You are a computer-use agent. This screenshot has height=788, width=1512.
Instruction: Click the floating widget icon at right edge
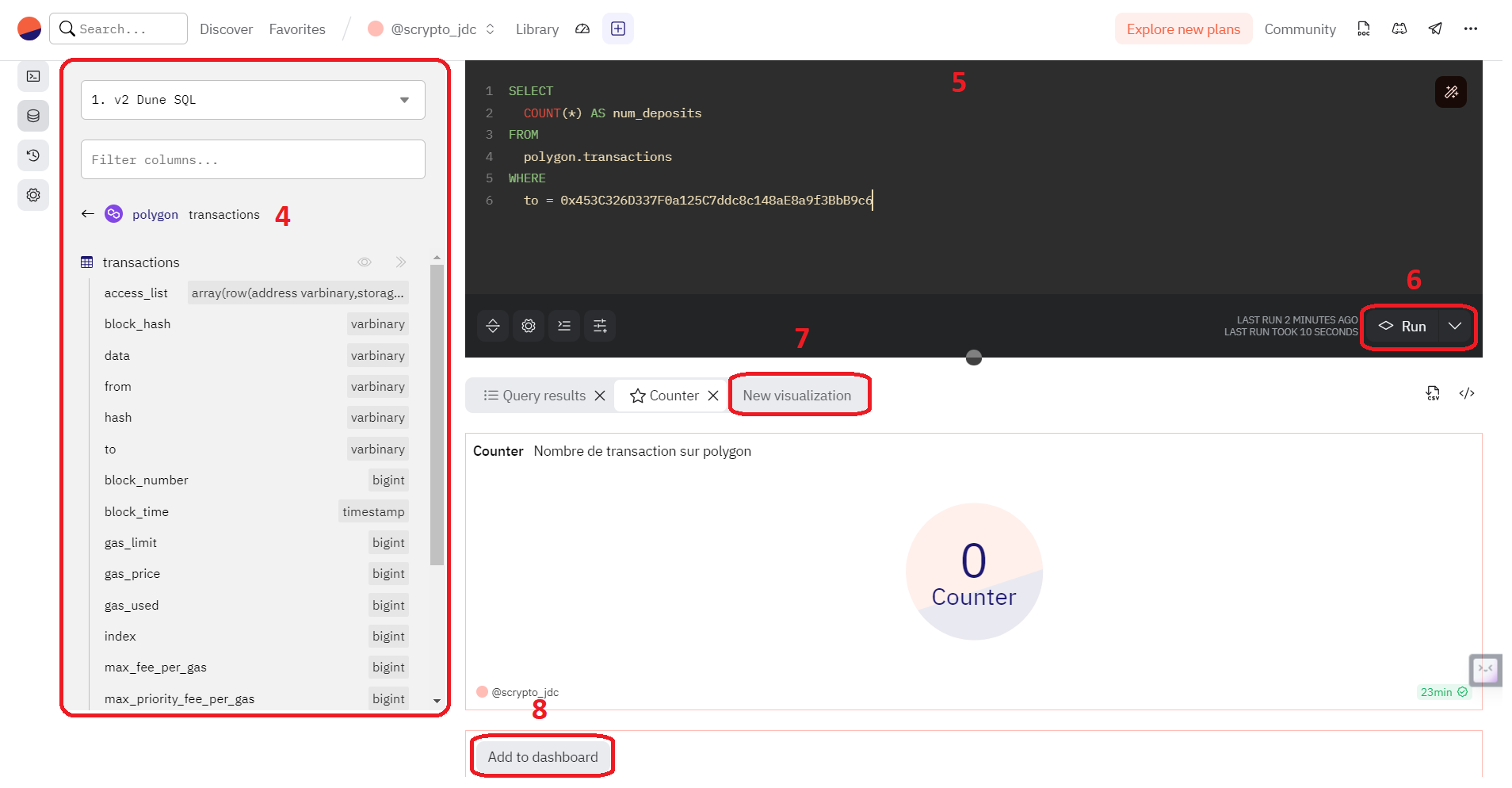click(1485, 670)
